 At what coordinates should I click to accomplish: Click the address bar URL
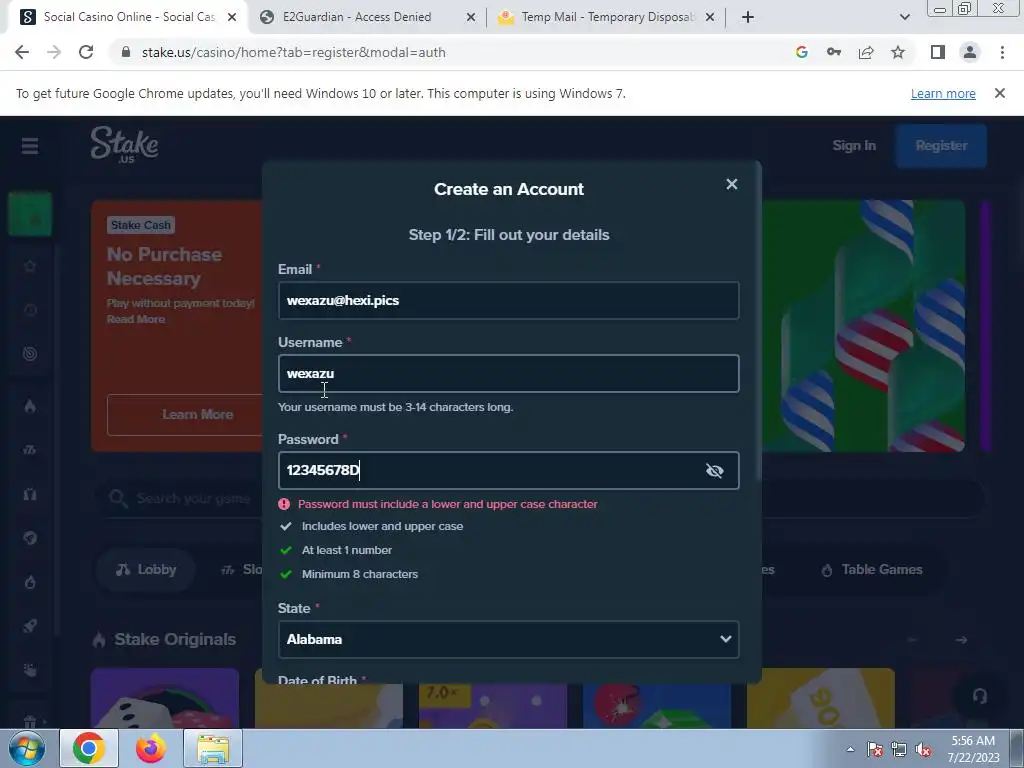pos(293,52)
